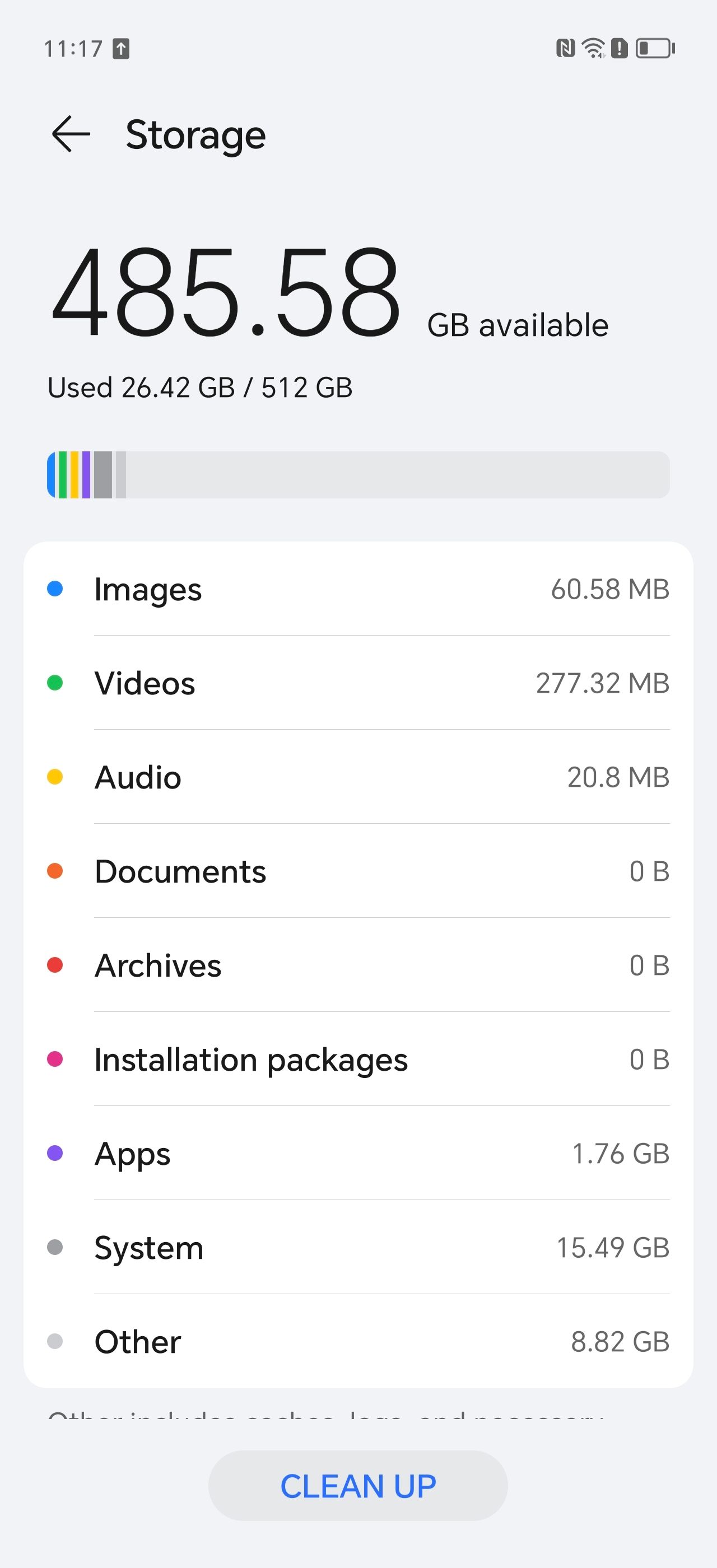Open the Documents category

[358, 871]
